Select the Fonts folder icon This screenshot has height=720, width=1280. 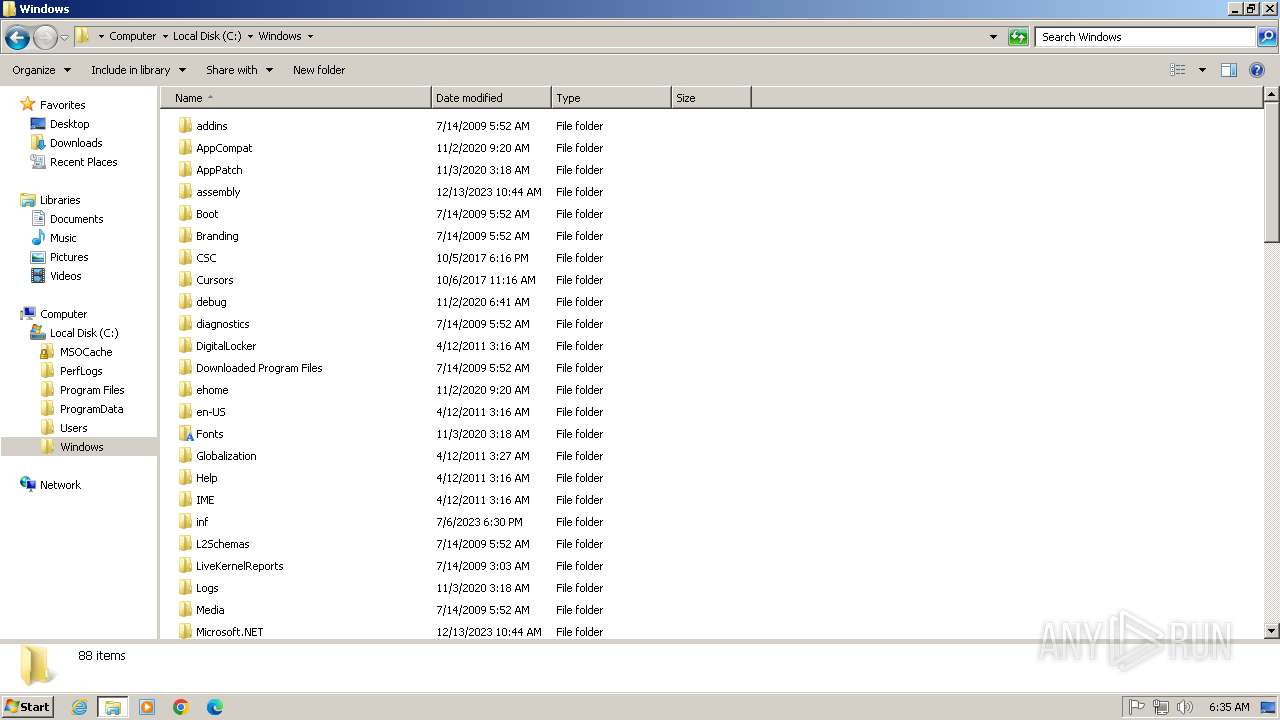click(185, 434)
